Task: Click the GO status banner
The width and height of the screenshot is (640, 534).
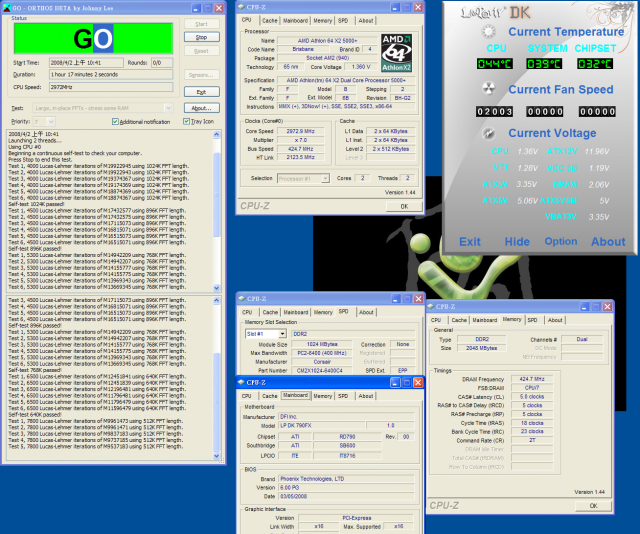Action: click(x=93, y=38)
